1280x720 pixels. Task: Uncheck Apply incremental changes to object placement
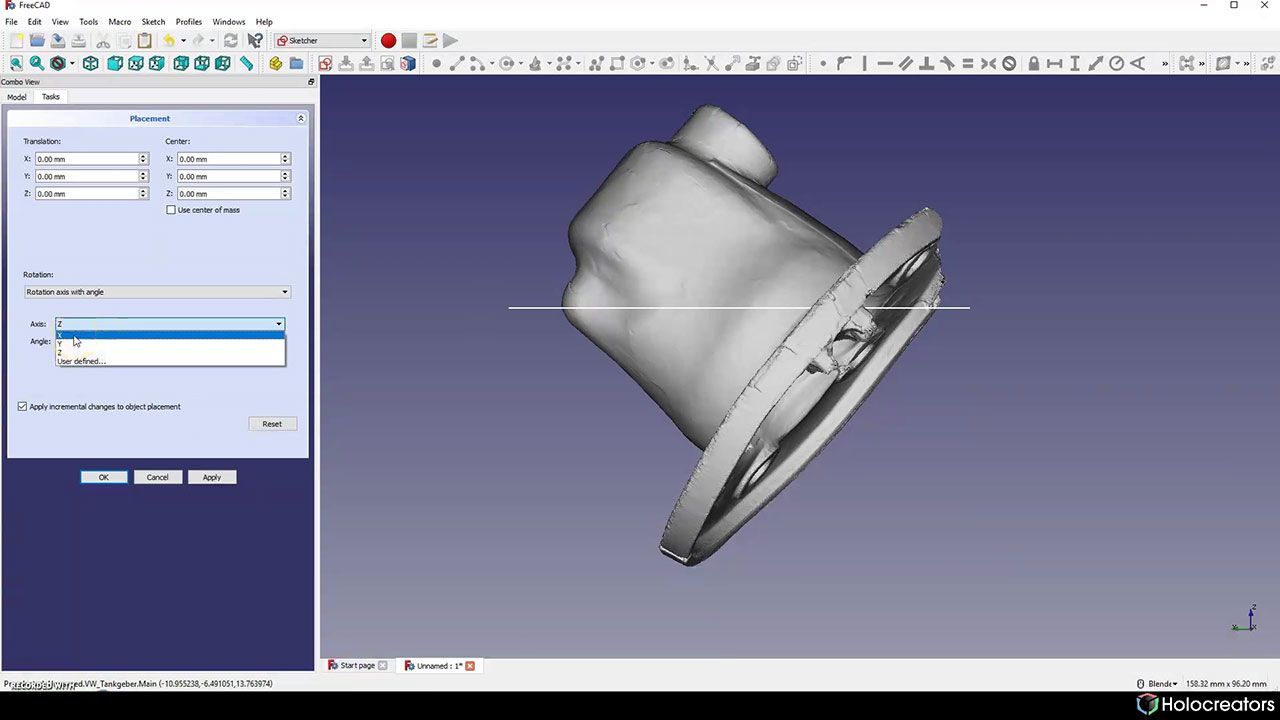point(22,406)
